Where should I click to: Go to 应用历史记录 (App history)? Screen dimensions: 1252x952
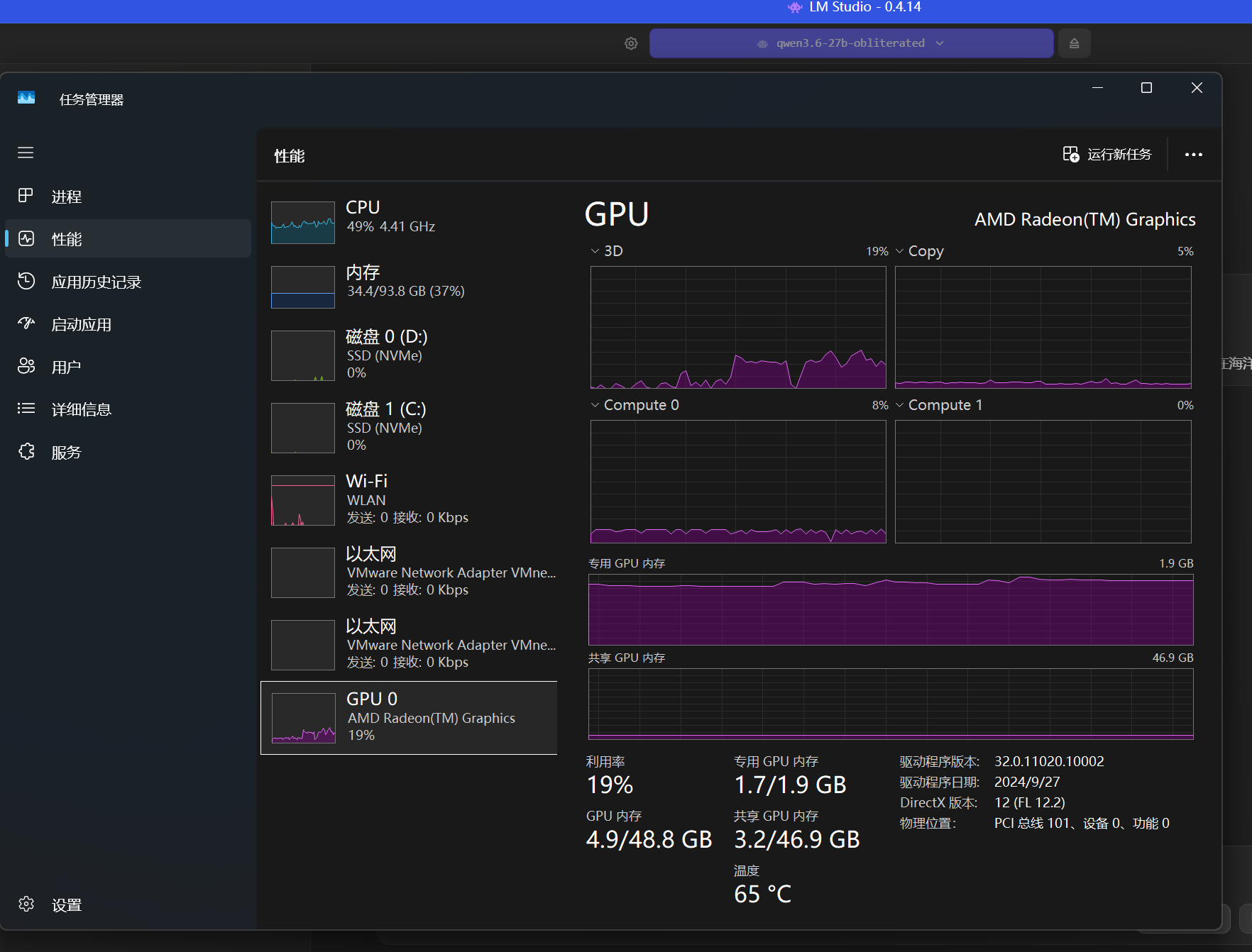tap(128, 282)
